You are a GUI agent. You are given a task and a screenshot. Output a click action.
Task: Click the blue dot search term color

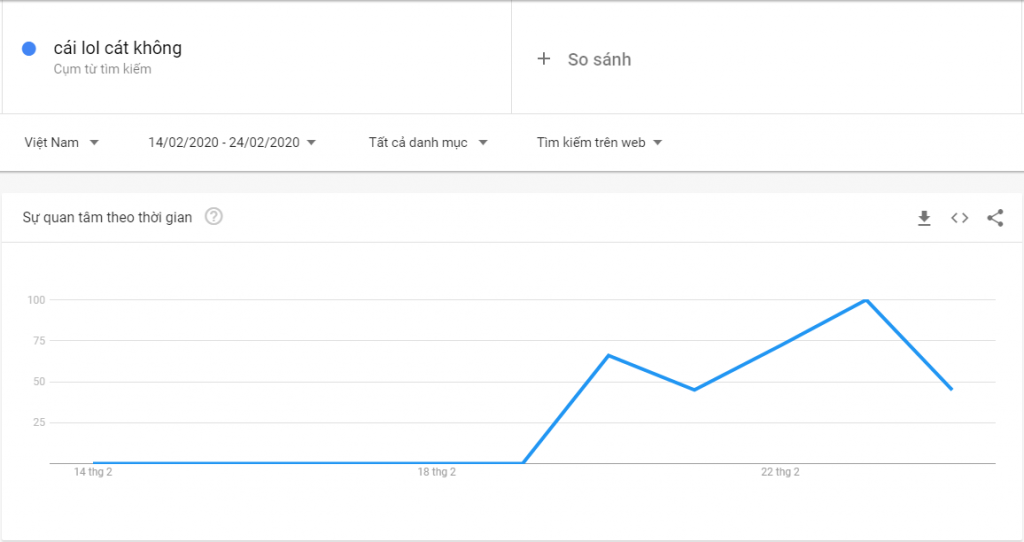pyautogui.click(x=29, y=48)
